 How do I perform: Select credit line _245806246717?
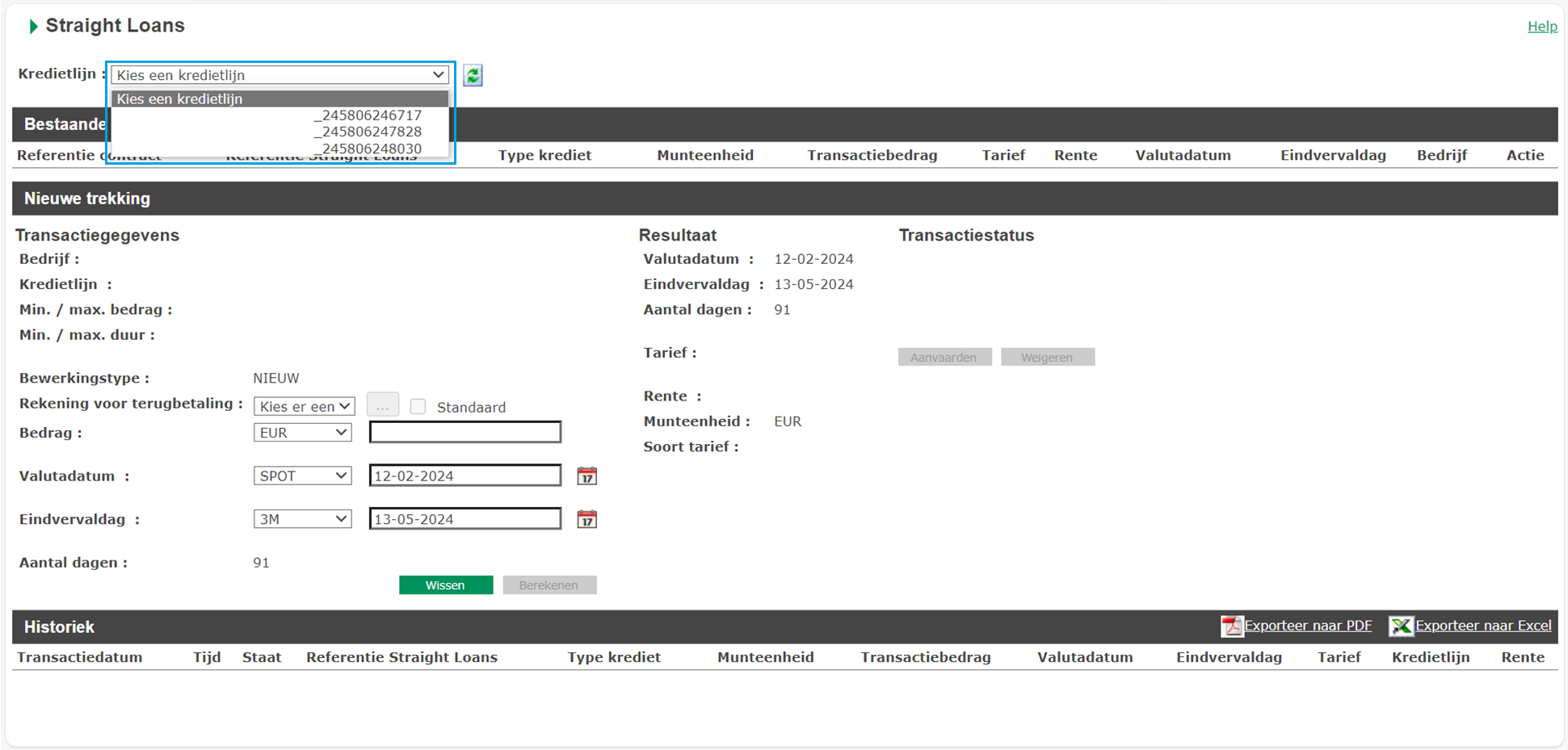click(368, 115)
